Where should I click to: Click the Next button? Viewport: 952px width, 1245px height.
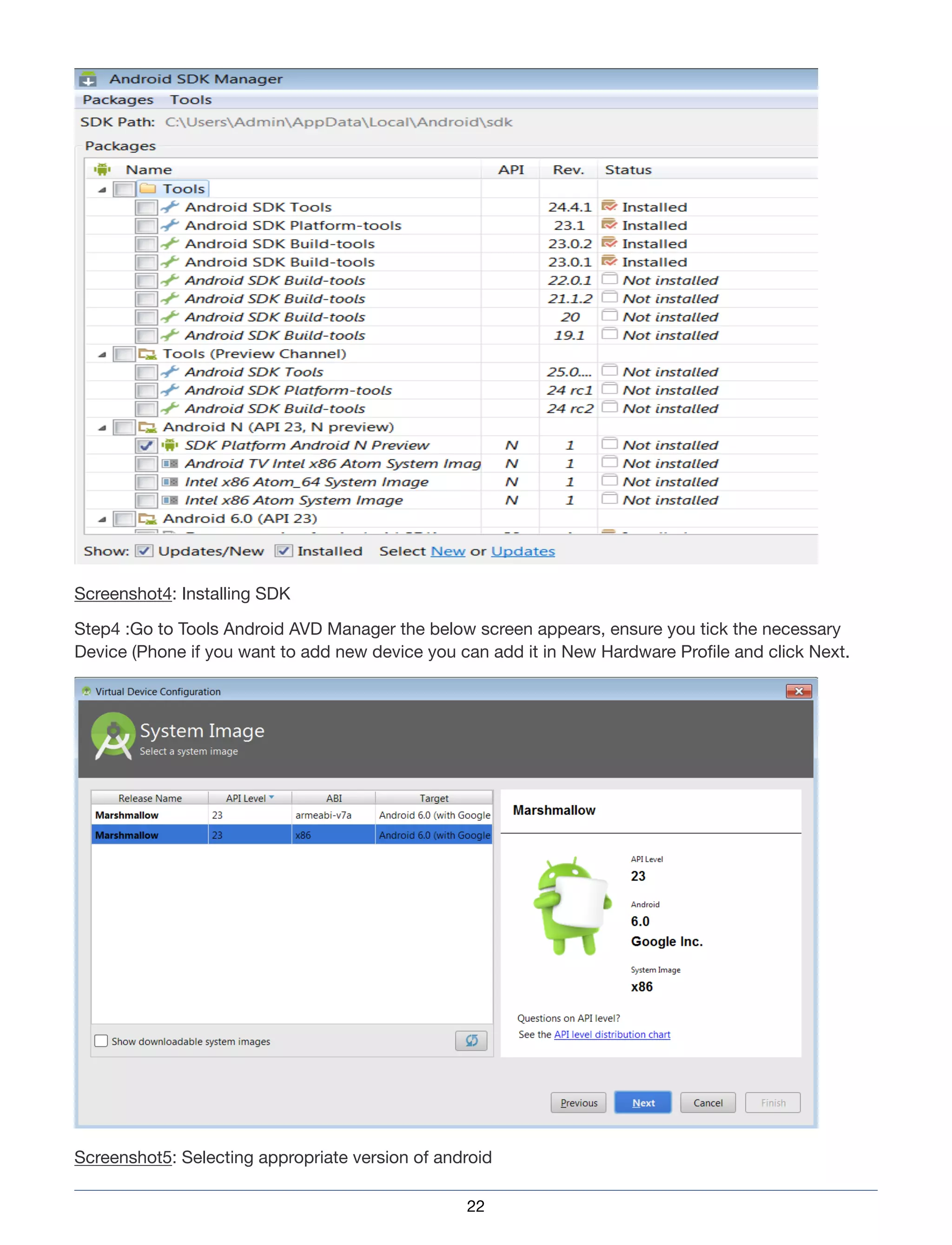coord(642,1102)
